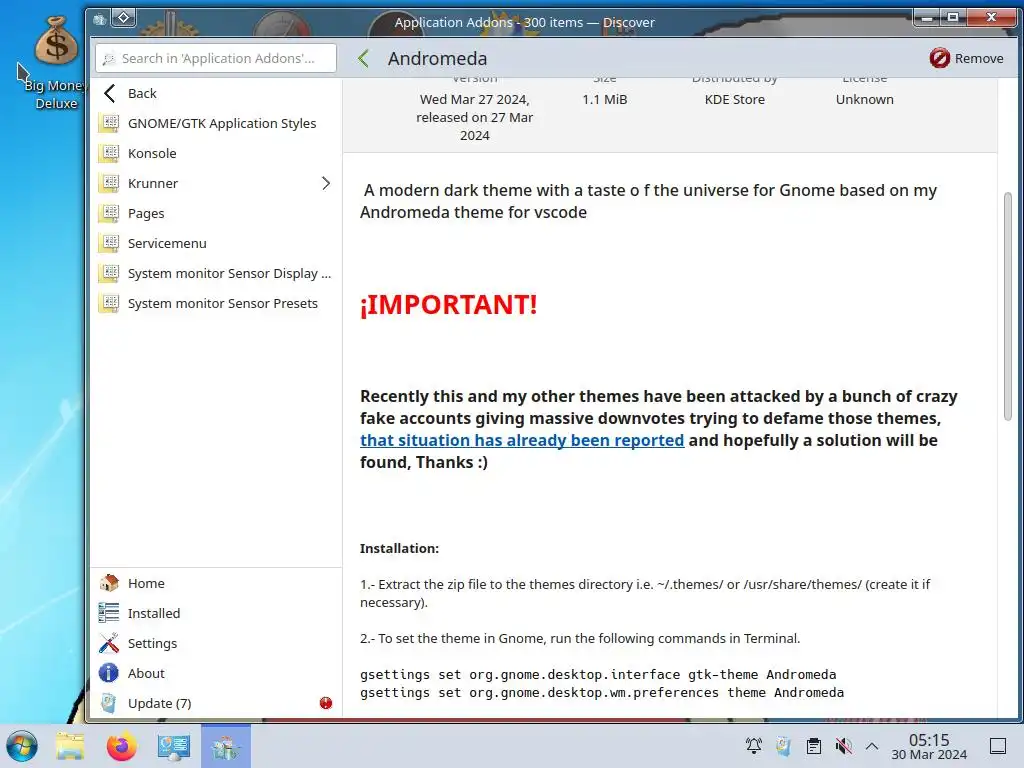Open the Start menu orb in the taskbar

click(x=22, y=746)
